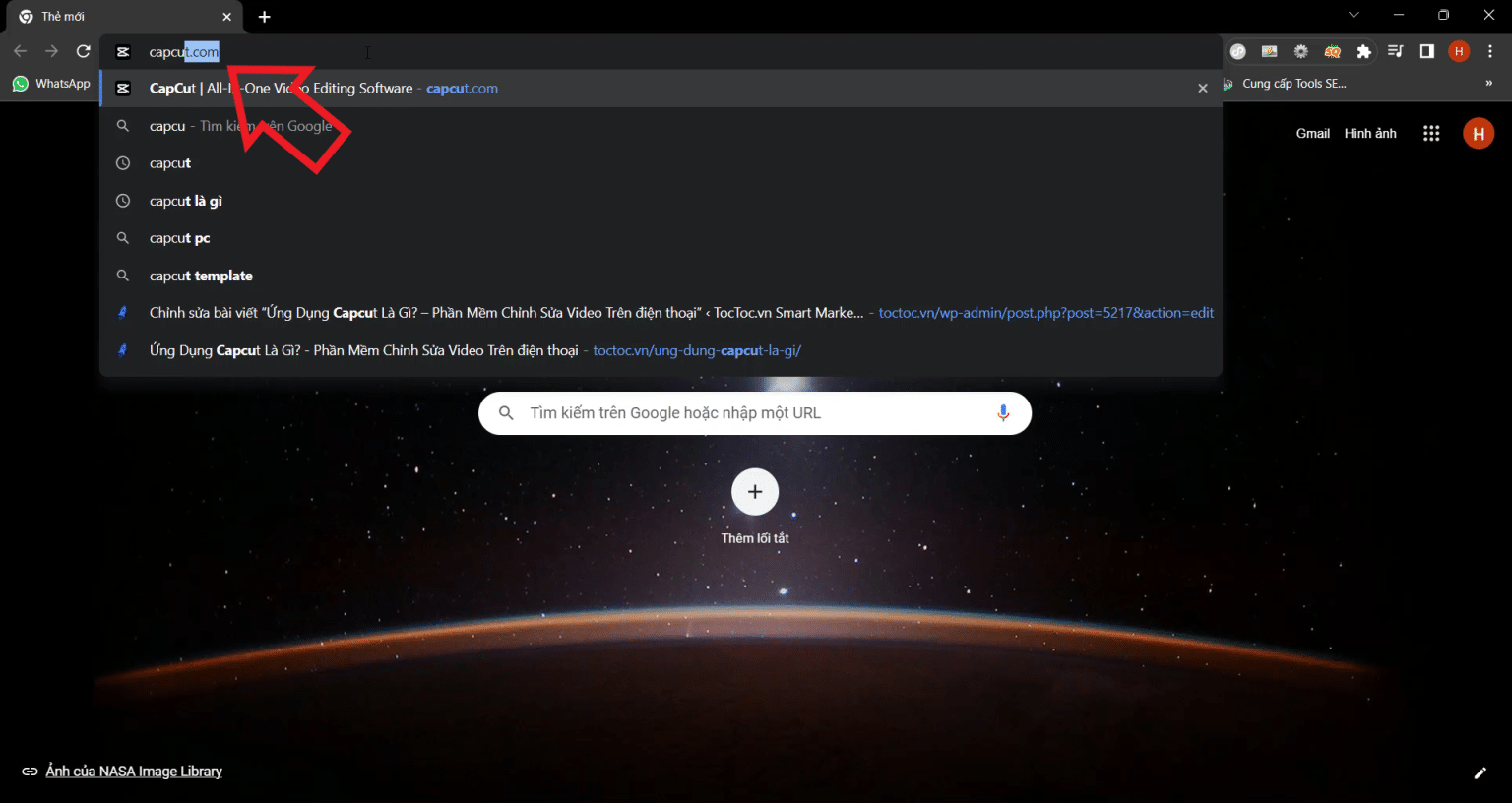Viewport: 1512px width, 803px height.
Task: Open the gray circular extension icon
Action: pyautogui.click(x=1238, y=51)
